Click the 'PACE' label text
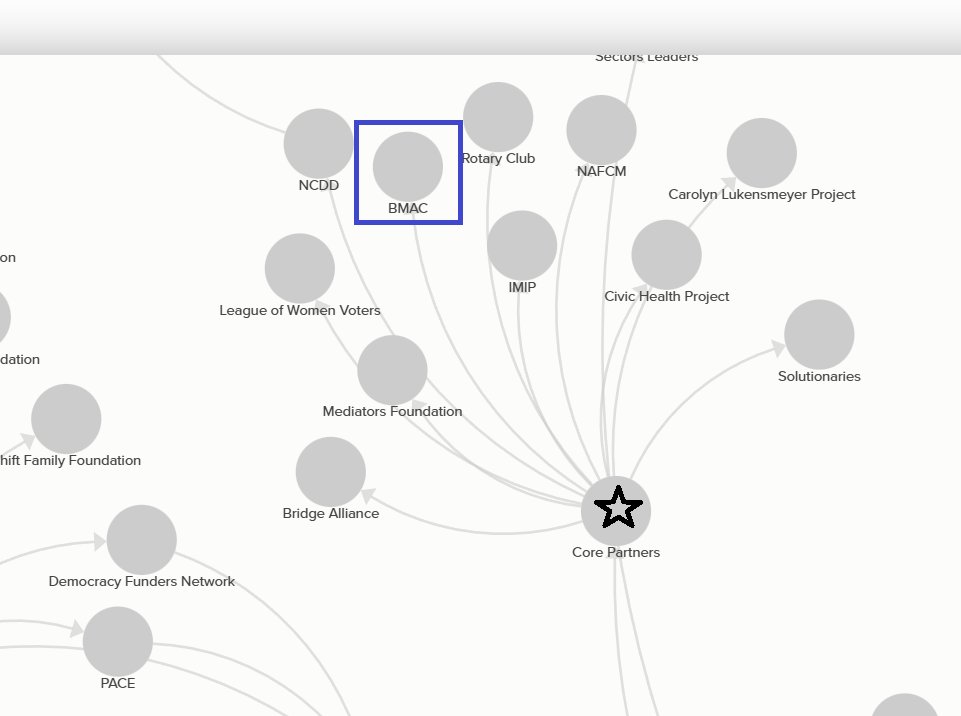 [118, 684]
